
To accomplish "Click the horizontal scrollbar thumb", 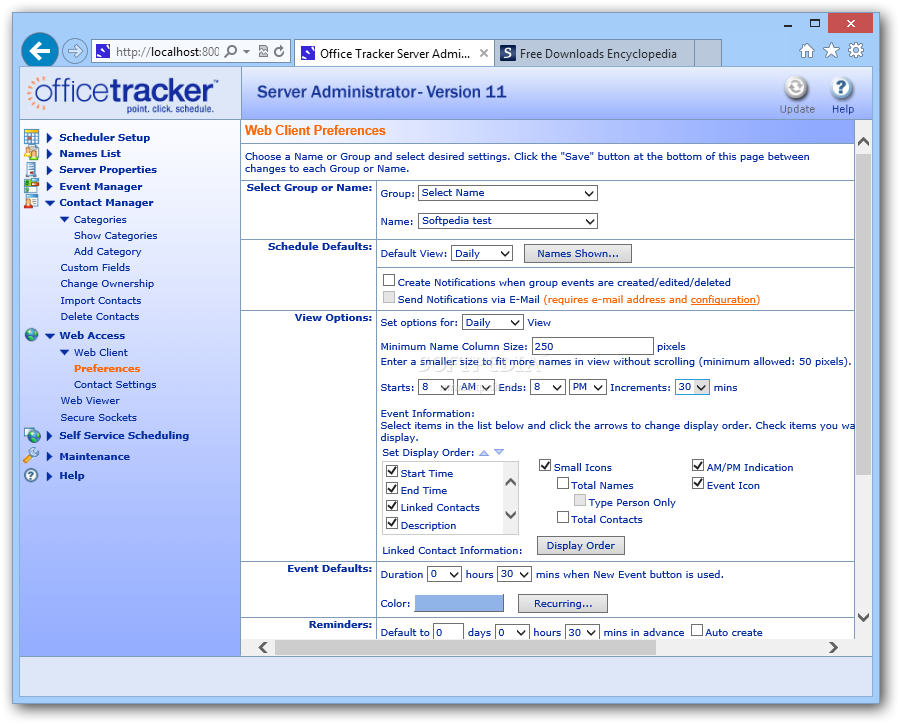I will point(465,648).
